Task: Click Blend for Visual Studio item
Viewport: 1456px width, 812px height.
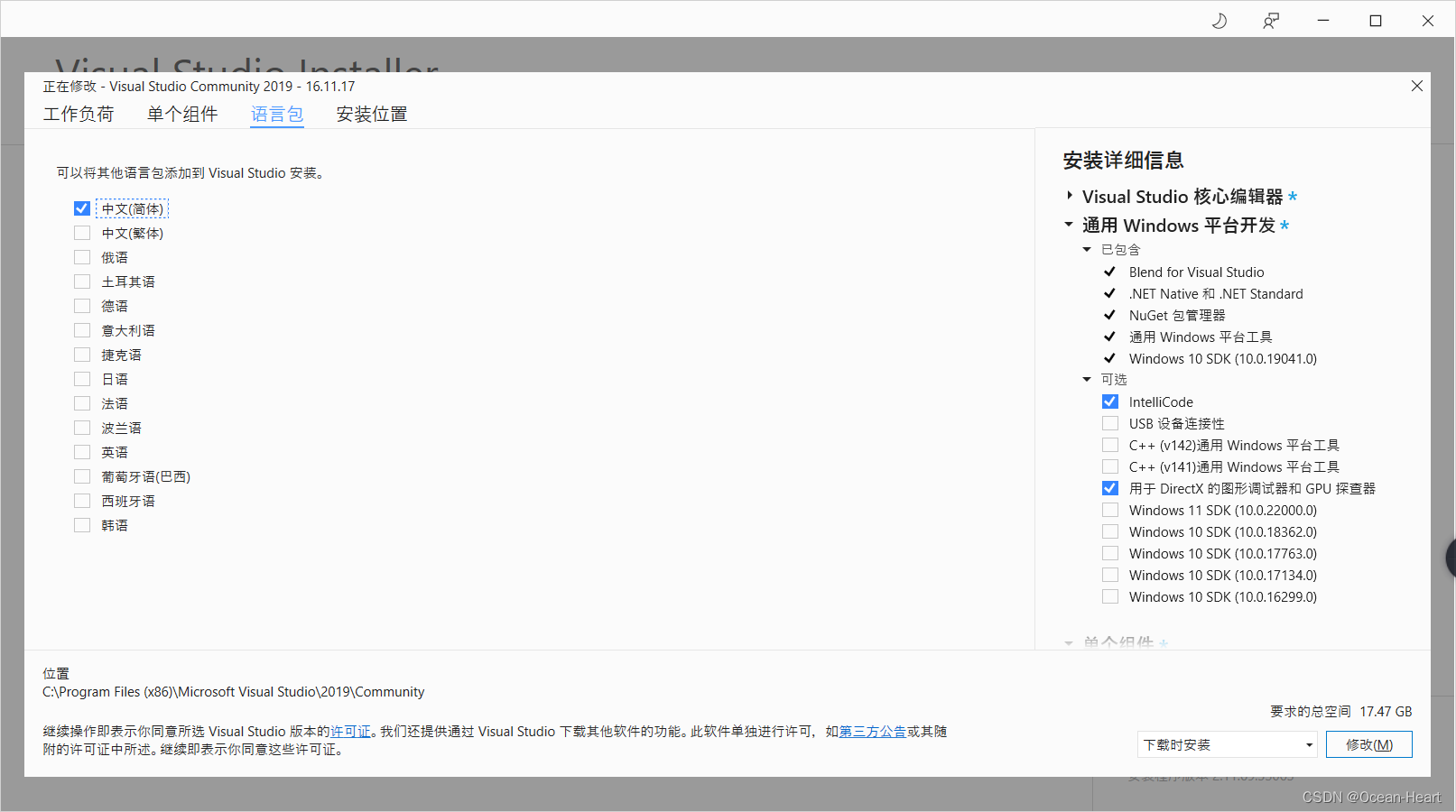Action: (1196, 272)
